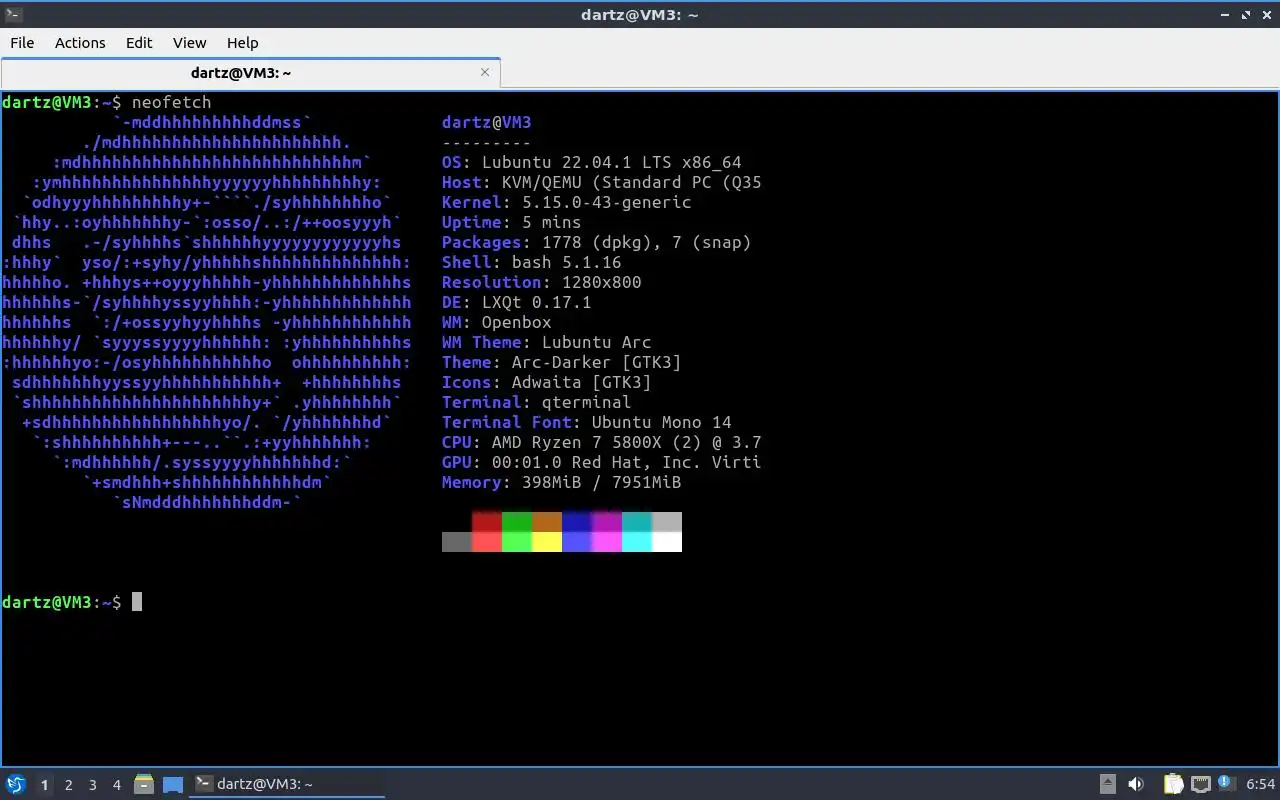Screen dimensions: 1280x800
Task: Close the qterminal window
Action: [1265, 15]
